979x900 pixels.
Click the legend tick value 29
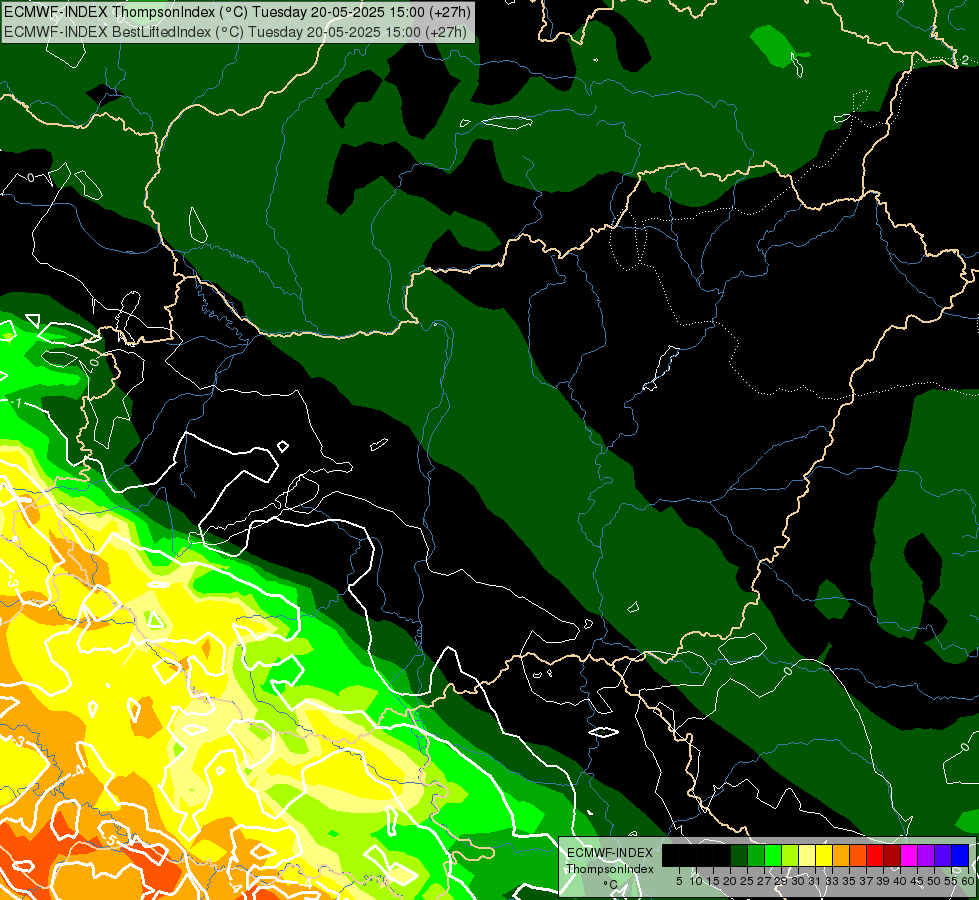tap(781, 881)
